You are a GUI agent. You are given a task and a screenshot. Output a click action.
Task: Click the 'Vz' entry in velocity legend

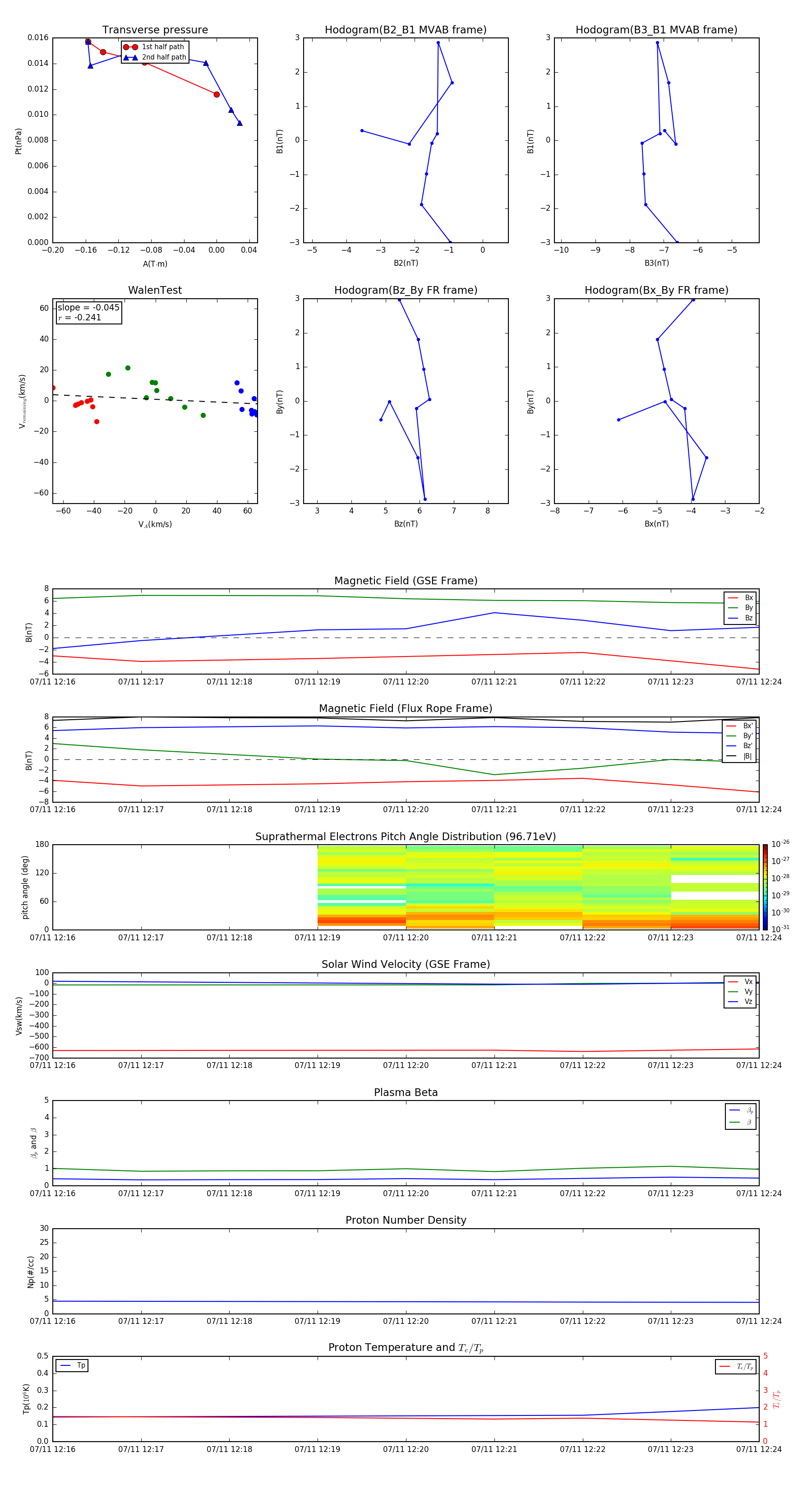click(741, 1002)
